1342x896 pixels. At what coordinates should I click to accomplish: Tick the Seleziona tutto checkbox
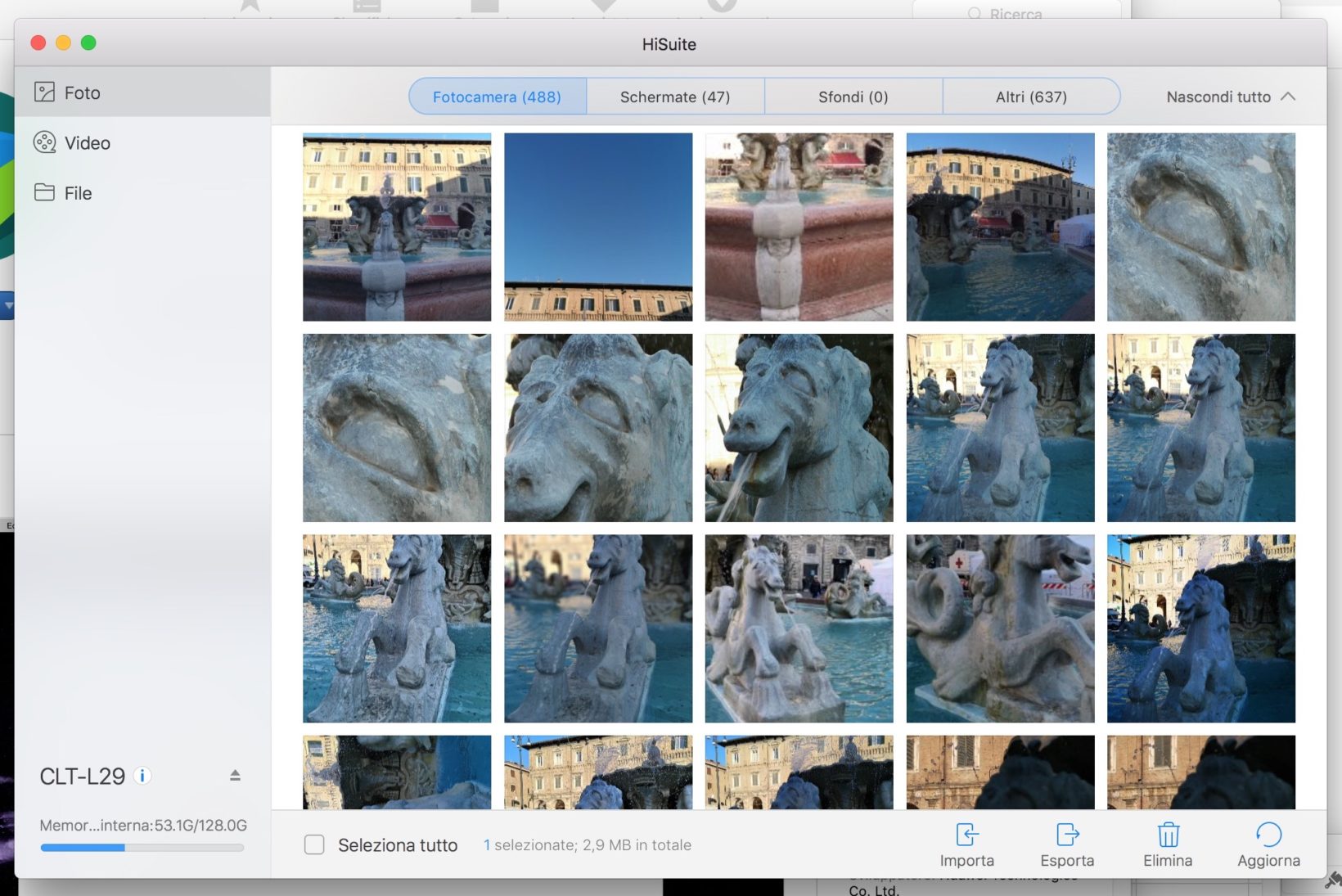click(314, 844)
